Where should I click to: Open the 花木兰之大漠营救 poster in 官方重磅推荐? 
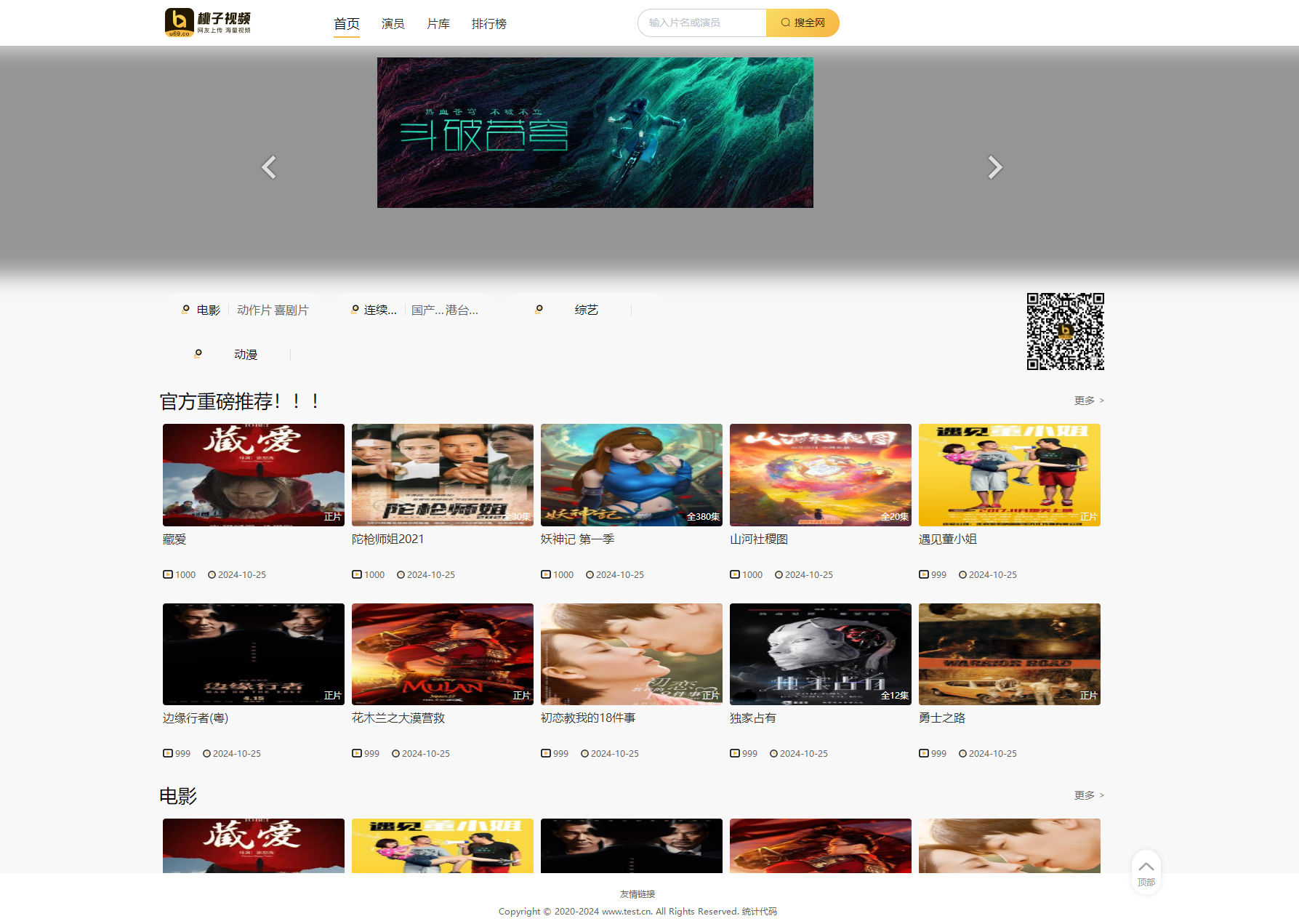click(x=443, y=654)
